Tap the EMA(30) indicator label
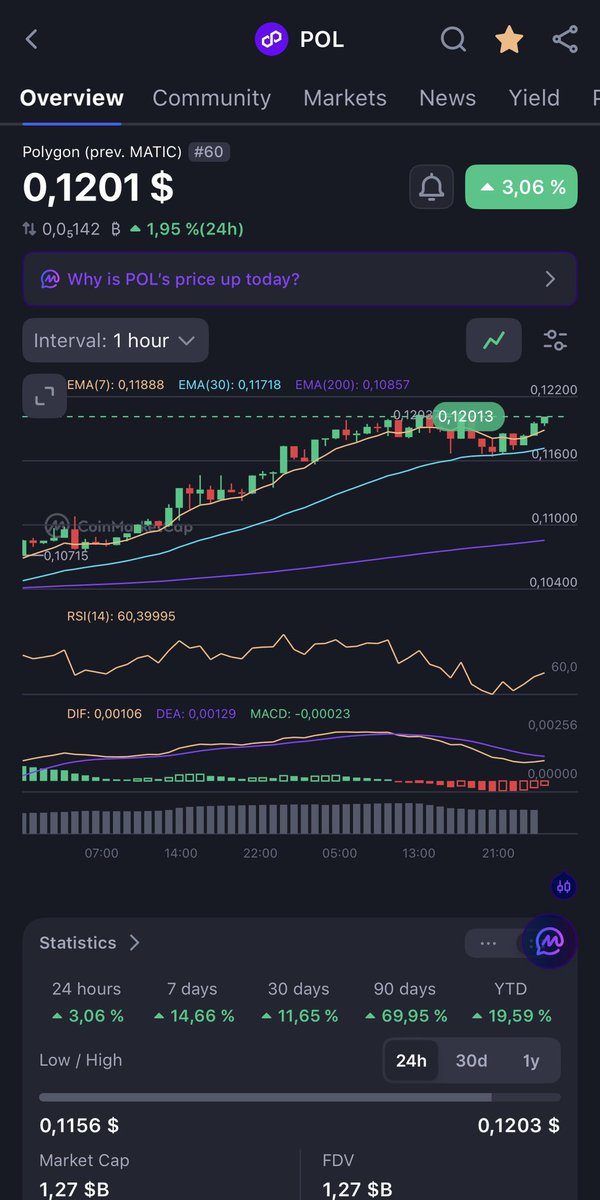 [230, 384]
